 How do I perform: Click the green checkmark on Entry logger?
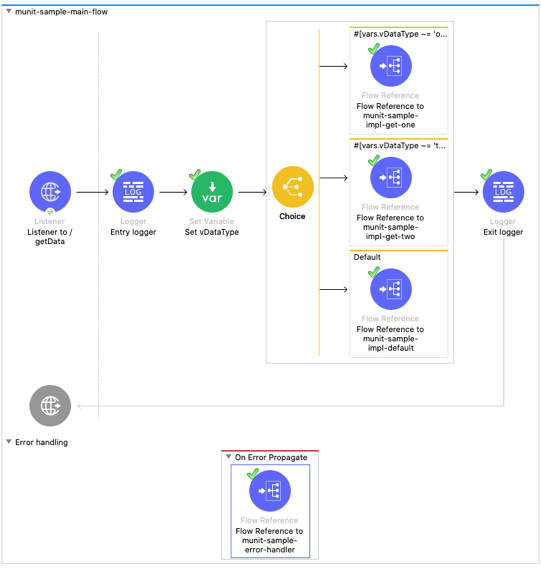[116, 175]
